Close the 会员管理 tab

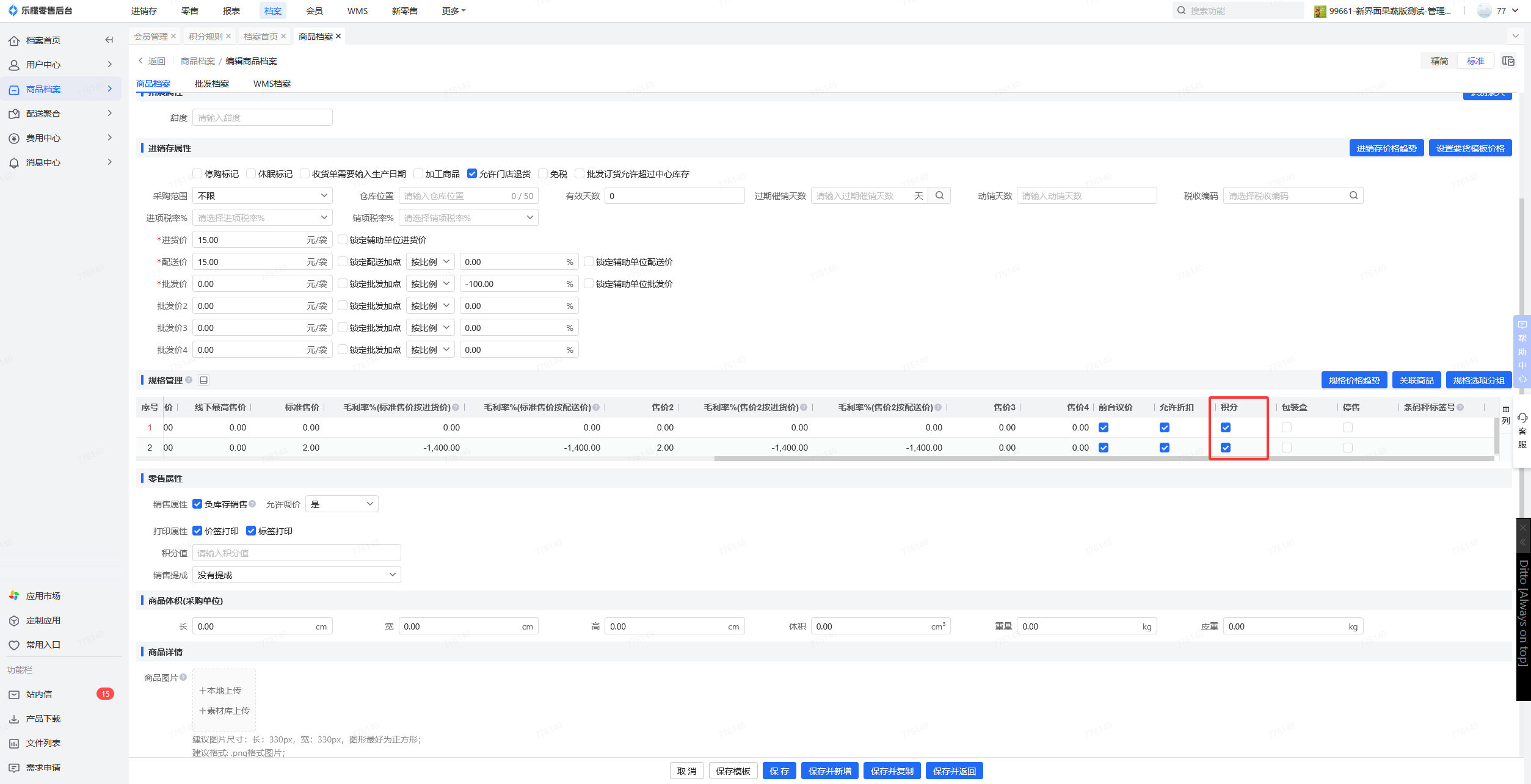(173, 36)
